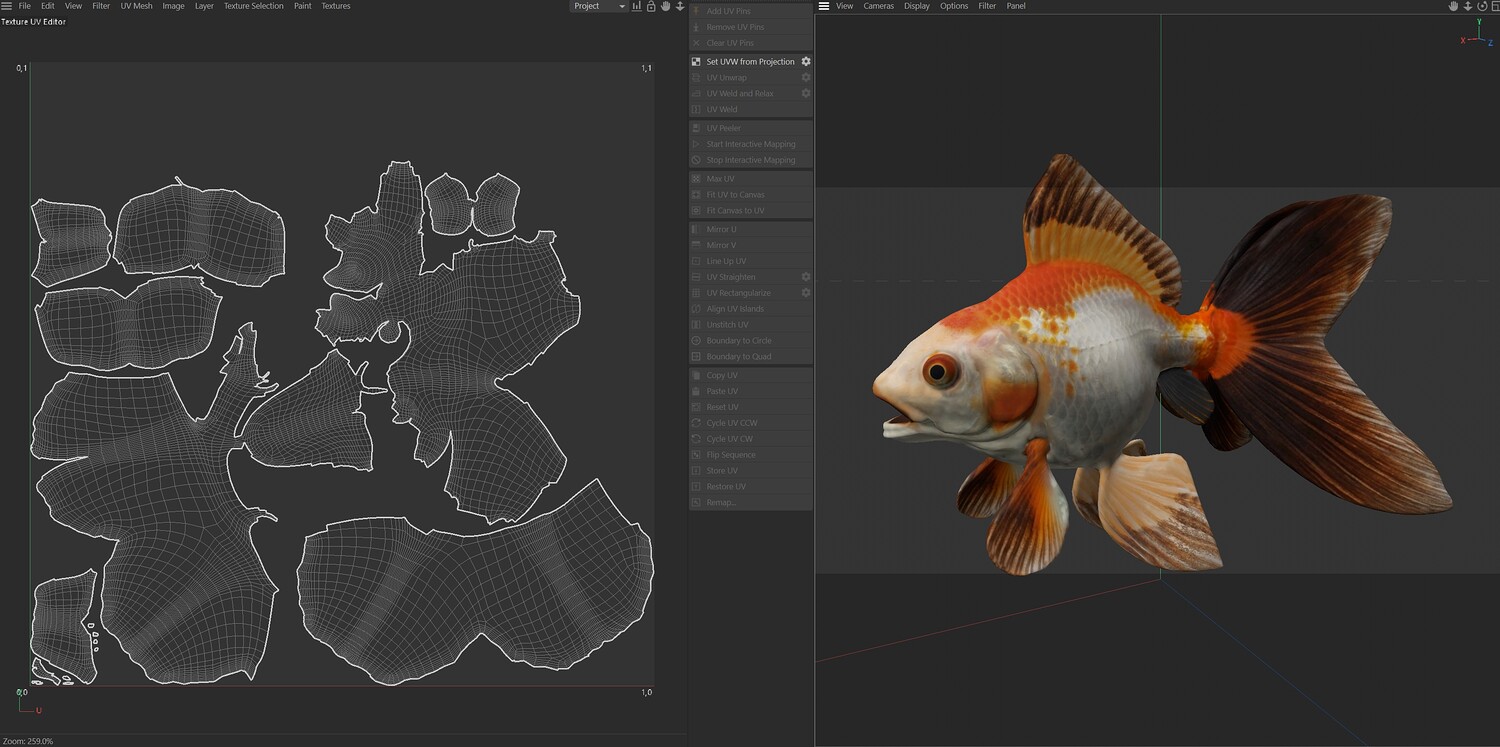Open the Options menu in 3D viewport
The width and height of the screenshot is (1500, 747).
point(954,6)
